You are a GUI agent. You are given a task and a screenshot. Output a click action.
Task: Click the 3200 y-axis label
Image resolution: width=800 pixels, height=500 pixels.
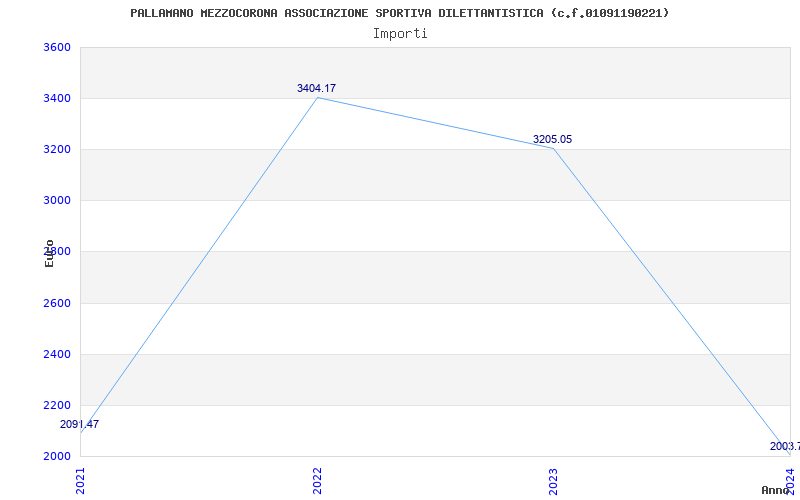coord(57,149)
